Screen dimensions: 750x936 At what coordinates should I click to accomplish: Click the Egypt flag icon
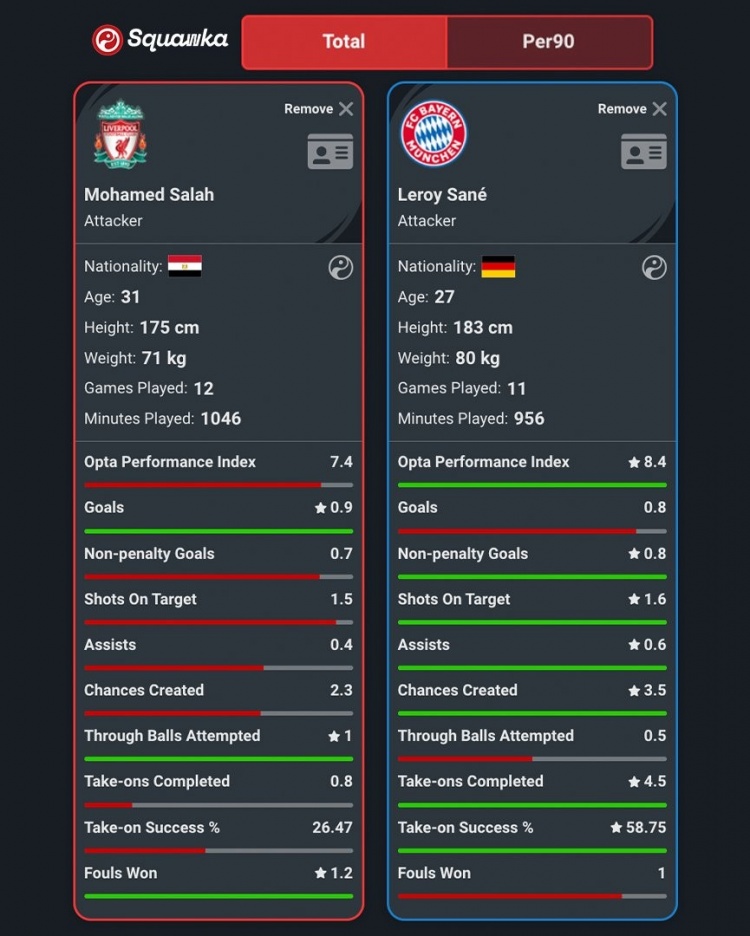(185, 266)
